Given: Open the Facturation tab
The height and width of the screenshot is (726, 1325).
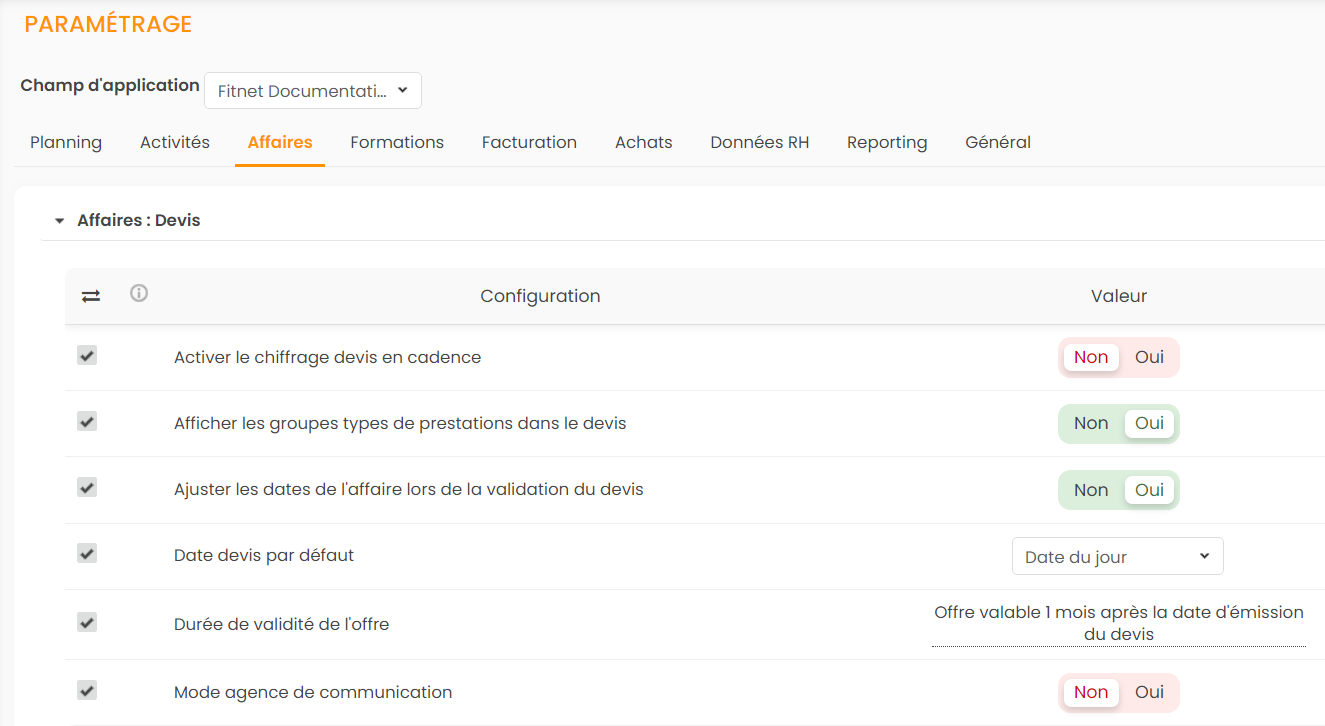Looking at the screenshot, I should click(x=529, y=142).
